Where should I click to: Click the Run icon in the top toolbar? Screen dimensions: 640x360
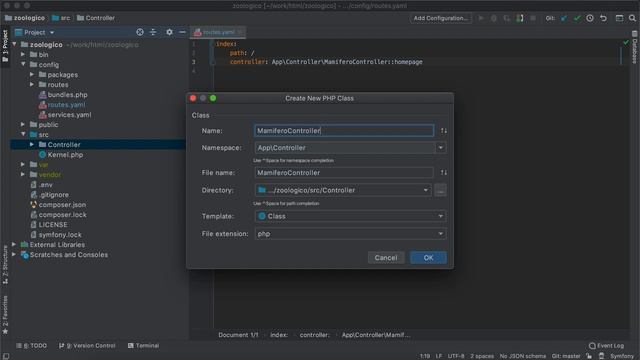click(481, 18)
